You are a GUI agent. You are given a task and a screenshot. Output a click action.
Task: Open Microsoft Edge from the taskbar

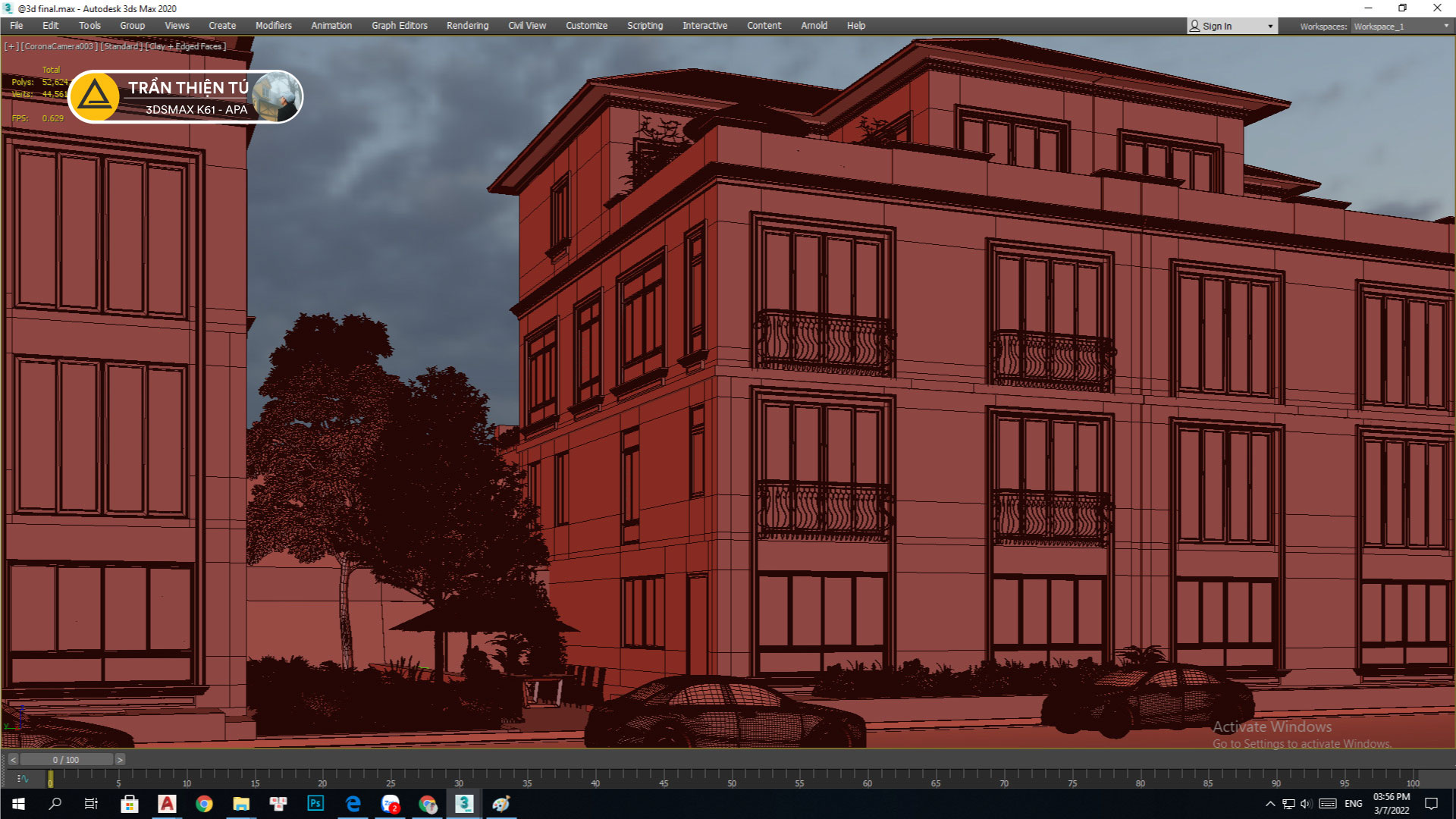[353, 804]
